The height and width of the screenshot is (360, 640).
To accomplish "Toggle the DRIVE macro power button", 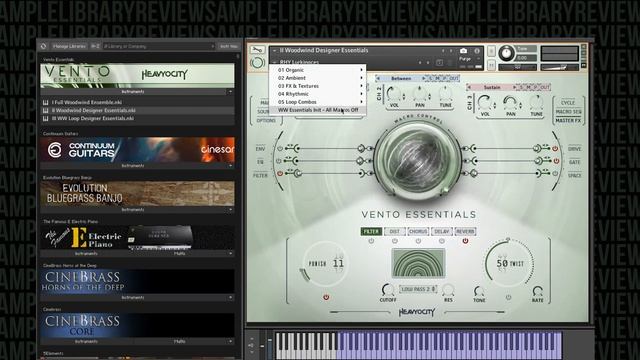I will [x=555, y=149].
